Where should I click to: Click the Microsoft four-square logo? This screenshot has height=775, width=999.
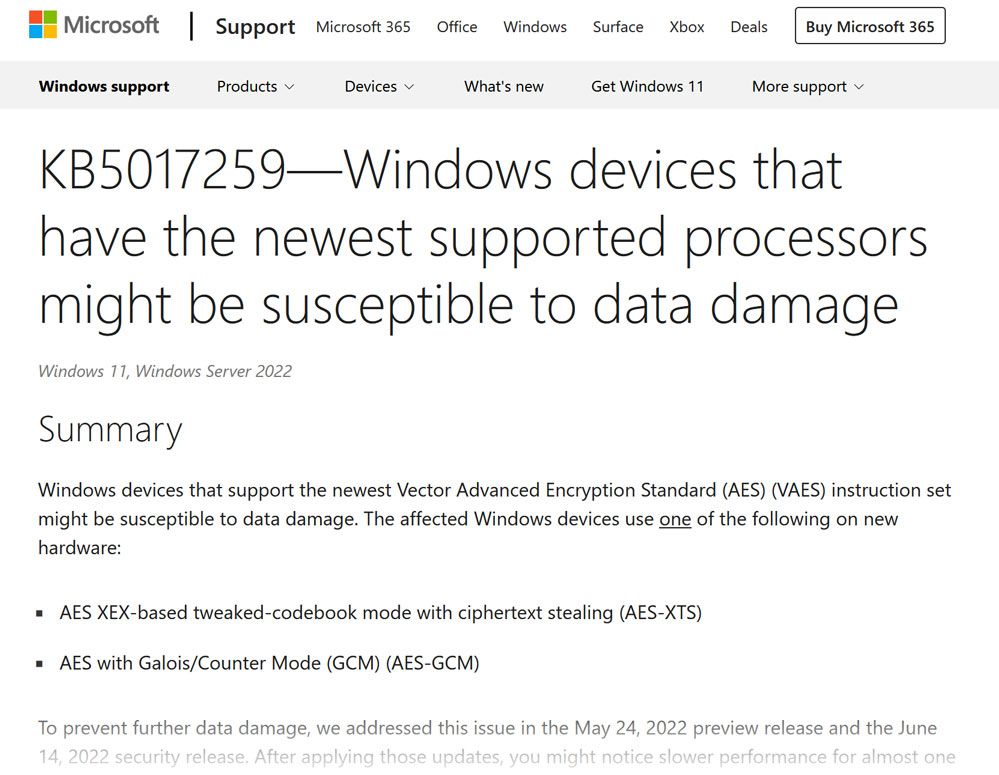(43, 25)
